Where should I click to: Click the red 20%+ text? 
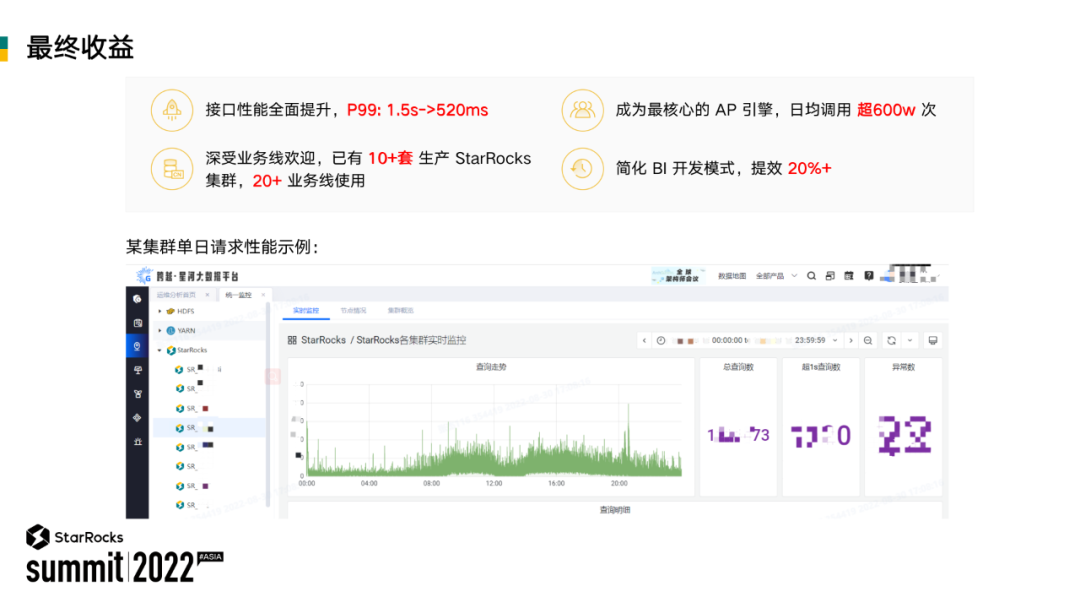[x=809, y=169]
